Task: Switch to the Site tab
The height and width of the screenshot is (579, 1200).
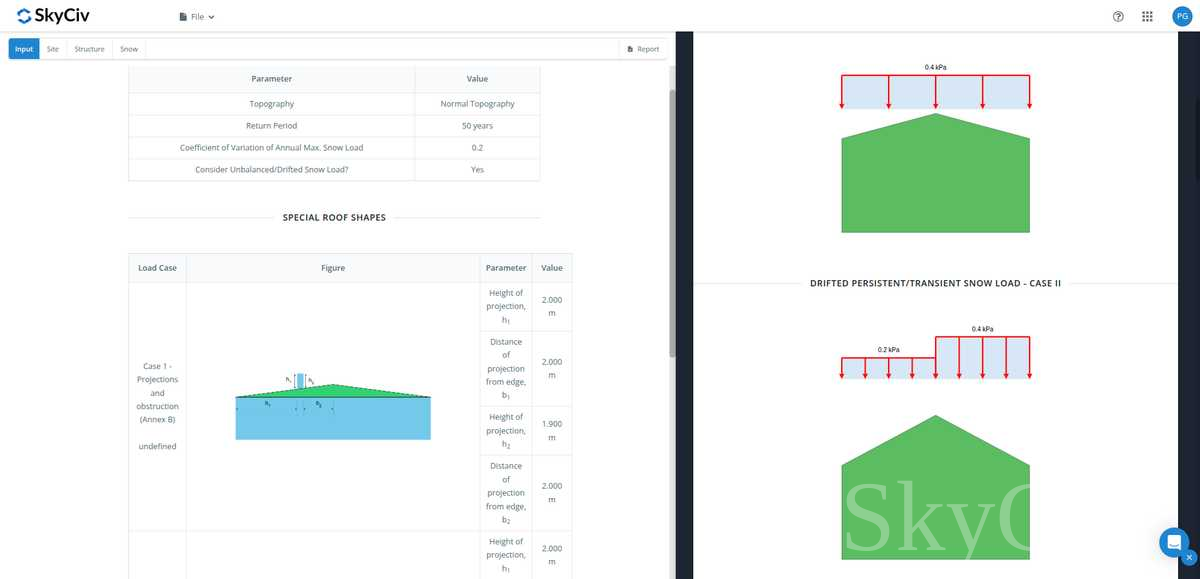Action: click(52, 49)
